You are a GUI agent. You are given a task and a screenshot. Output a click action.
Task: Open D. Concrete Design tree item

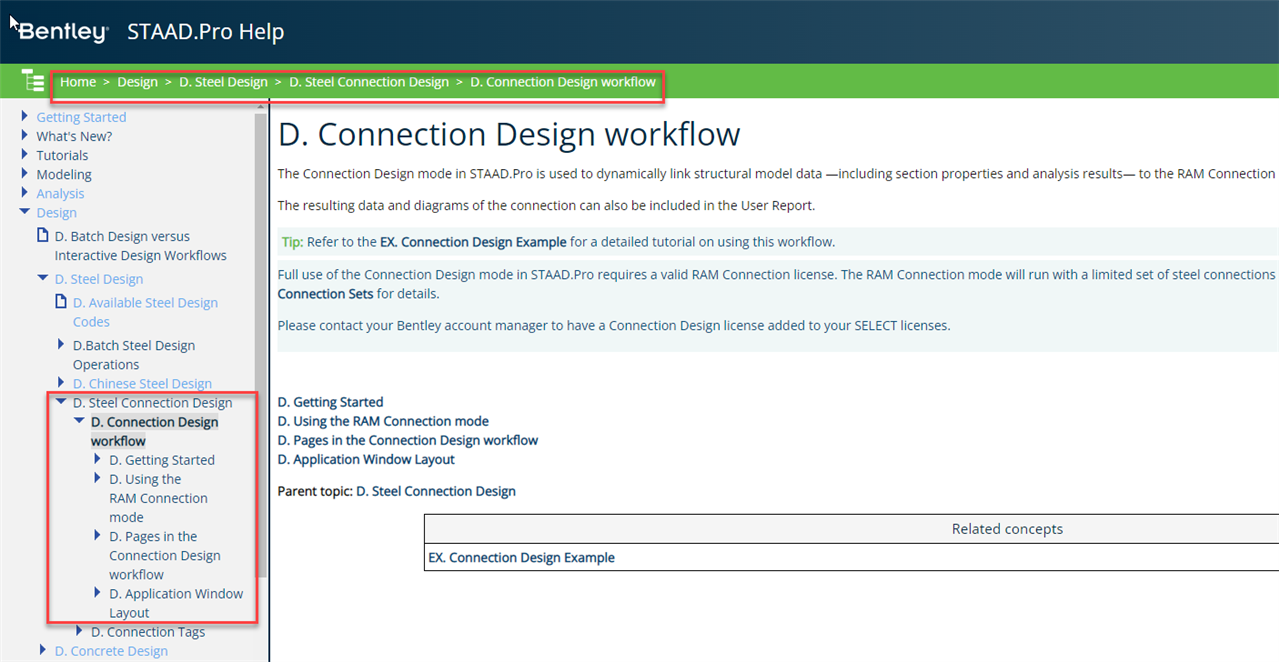(x=111, y=650)
